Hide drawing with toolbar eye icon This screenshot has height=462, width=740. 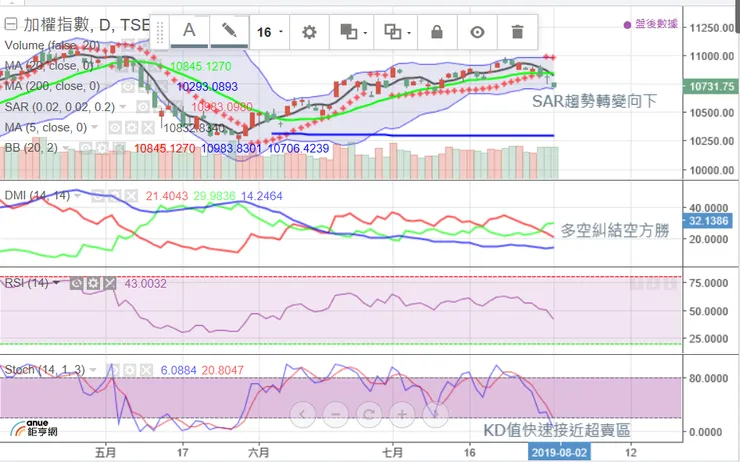(x=477, y=32)
